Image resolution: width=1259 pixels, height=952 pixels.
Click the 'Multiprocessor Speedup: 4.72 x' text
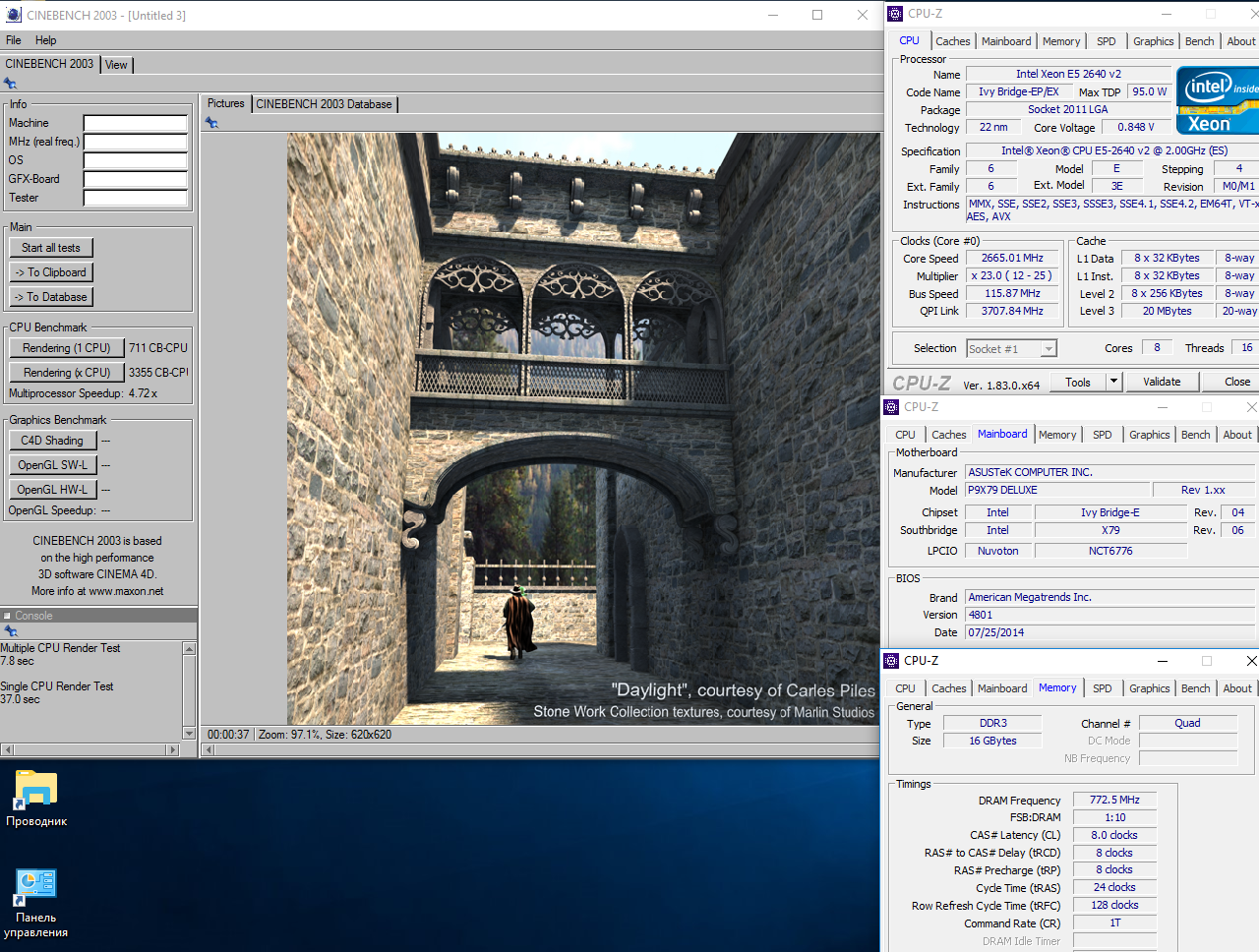click(83, 393)
